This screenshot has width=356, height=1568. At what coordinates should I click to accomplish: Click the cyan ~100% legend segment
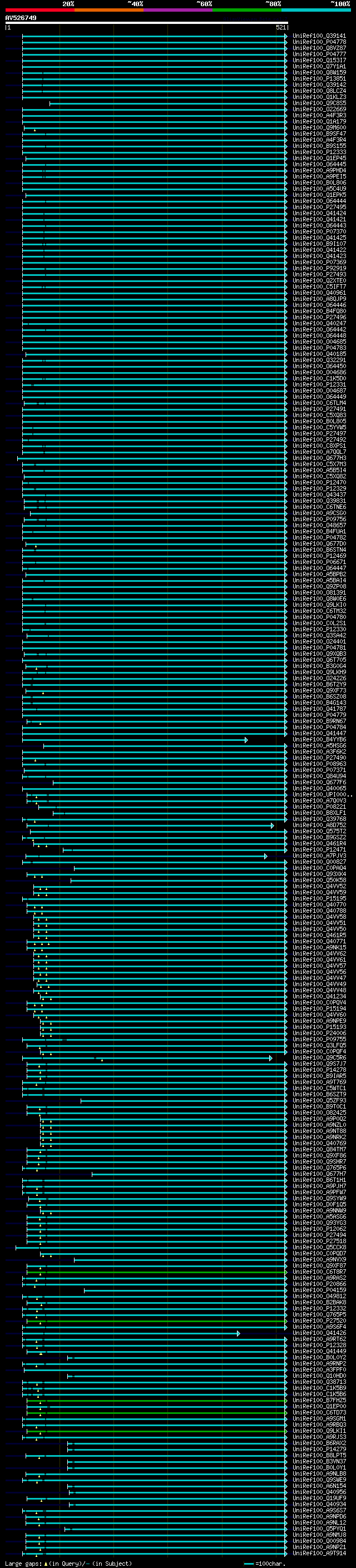pos(316,11)
